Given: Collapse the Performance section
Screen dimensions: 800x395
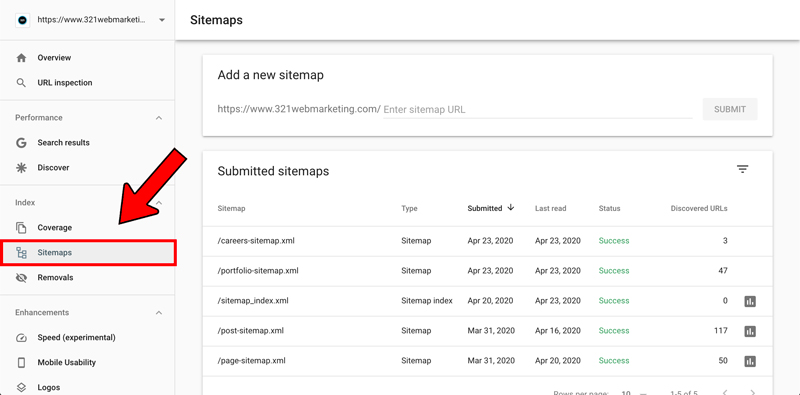Looking at the screenshot, I should point(159,118).
